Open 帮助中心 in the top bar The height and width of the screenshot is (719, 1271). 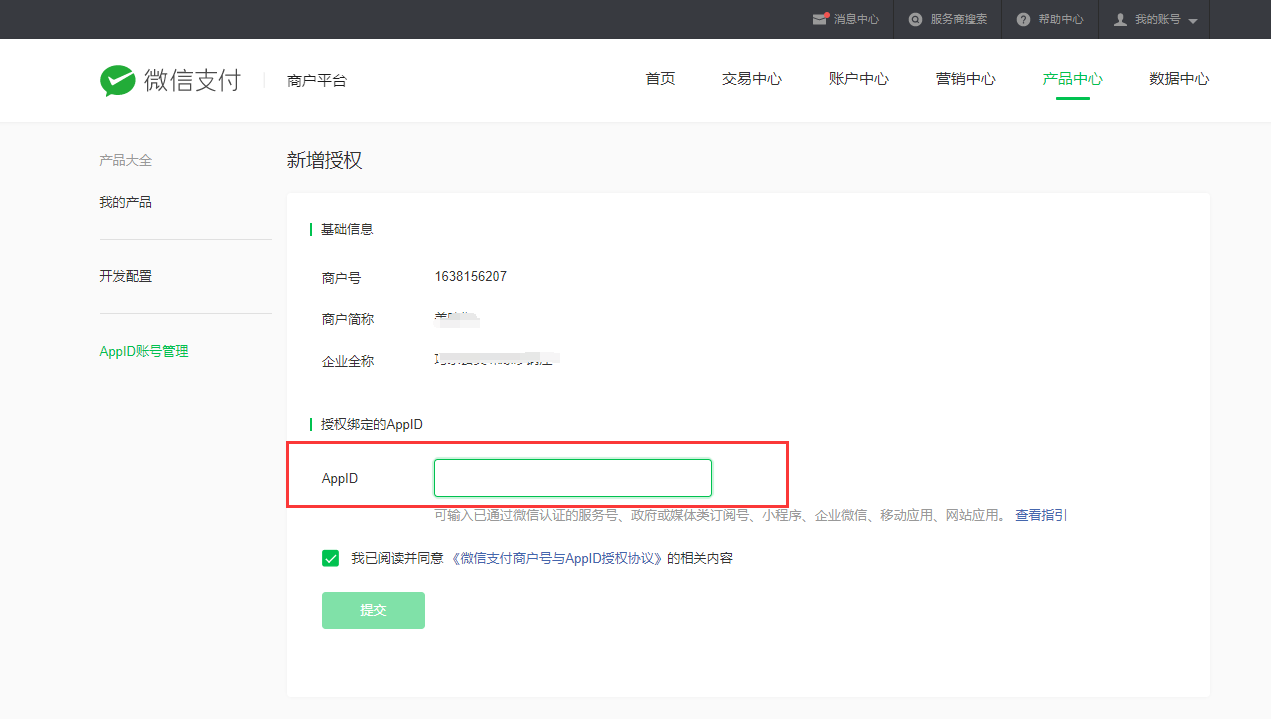[x=1061, y=19]
